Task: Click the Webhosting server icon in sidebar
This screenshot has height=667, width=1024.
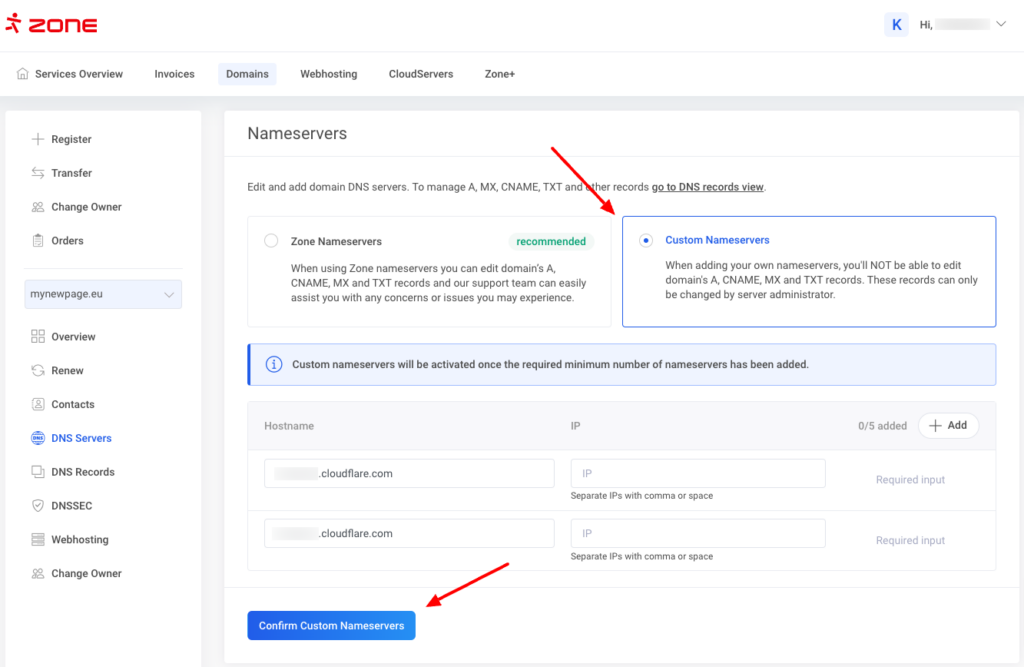Action: [x=38, y=540]
